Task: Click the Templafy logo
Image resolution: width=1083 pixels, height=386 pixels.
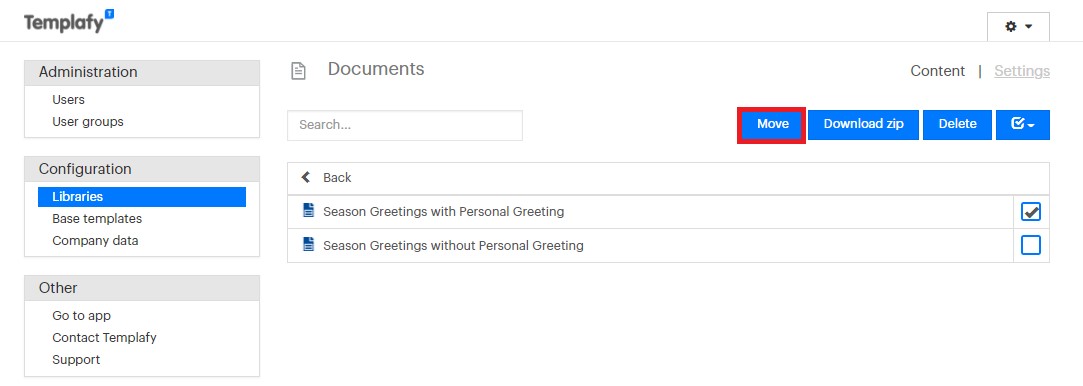Action: point(69,22)
